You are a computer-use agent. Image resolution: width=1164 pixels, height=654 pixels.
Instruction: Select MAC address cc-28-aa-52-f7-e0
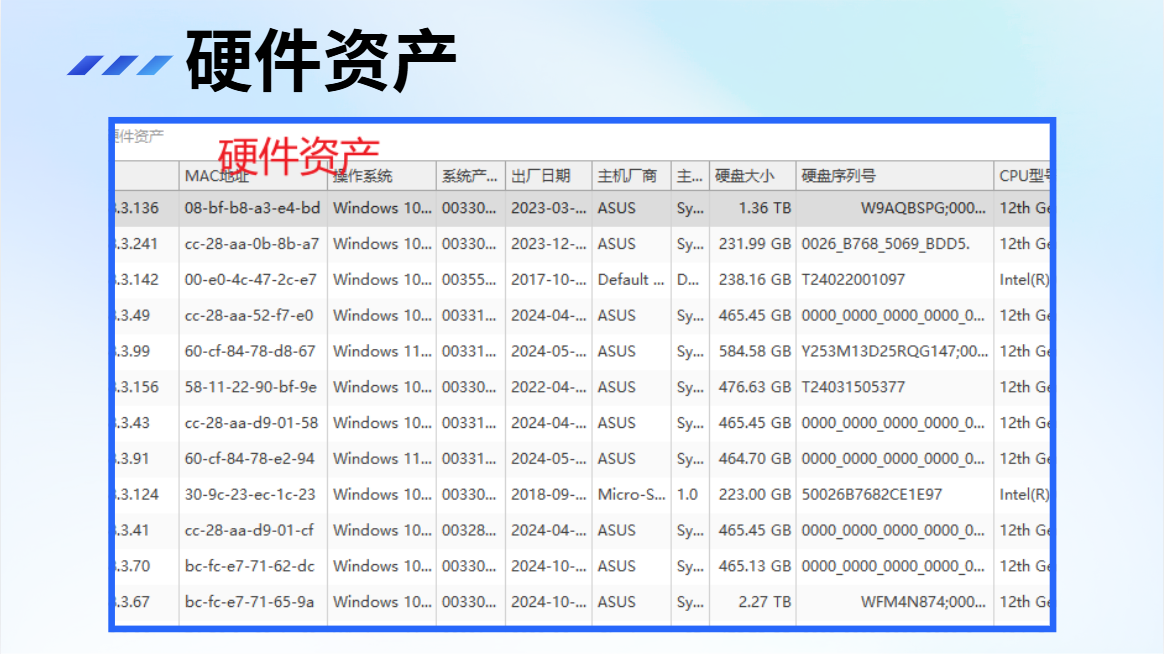(249, 315)
